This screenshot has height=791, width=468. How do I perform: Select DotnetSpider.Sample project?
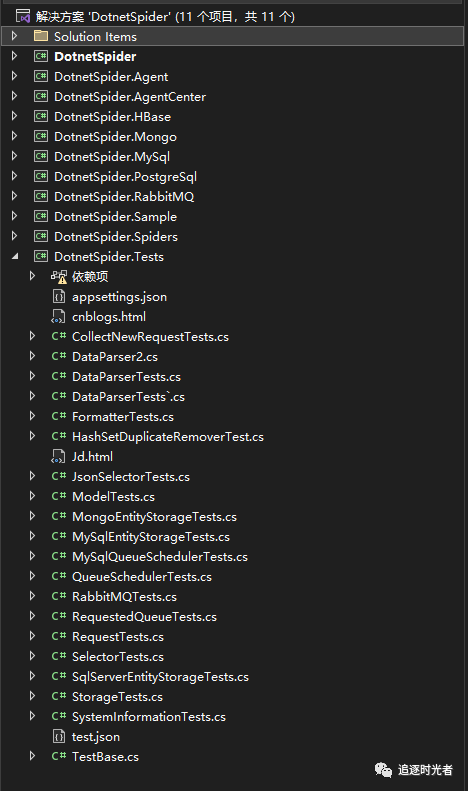(x=115, y=217)
